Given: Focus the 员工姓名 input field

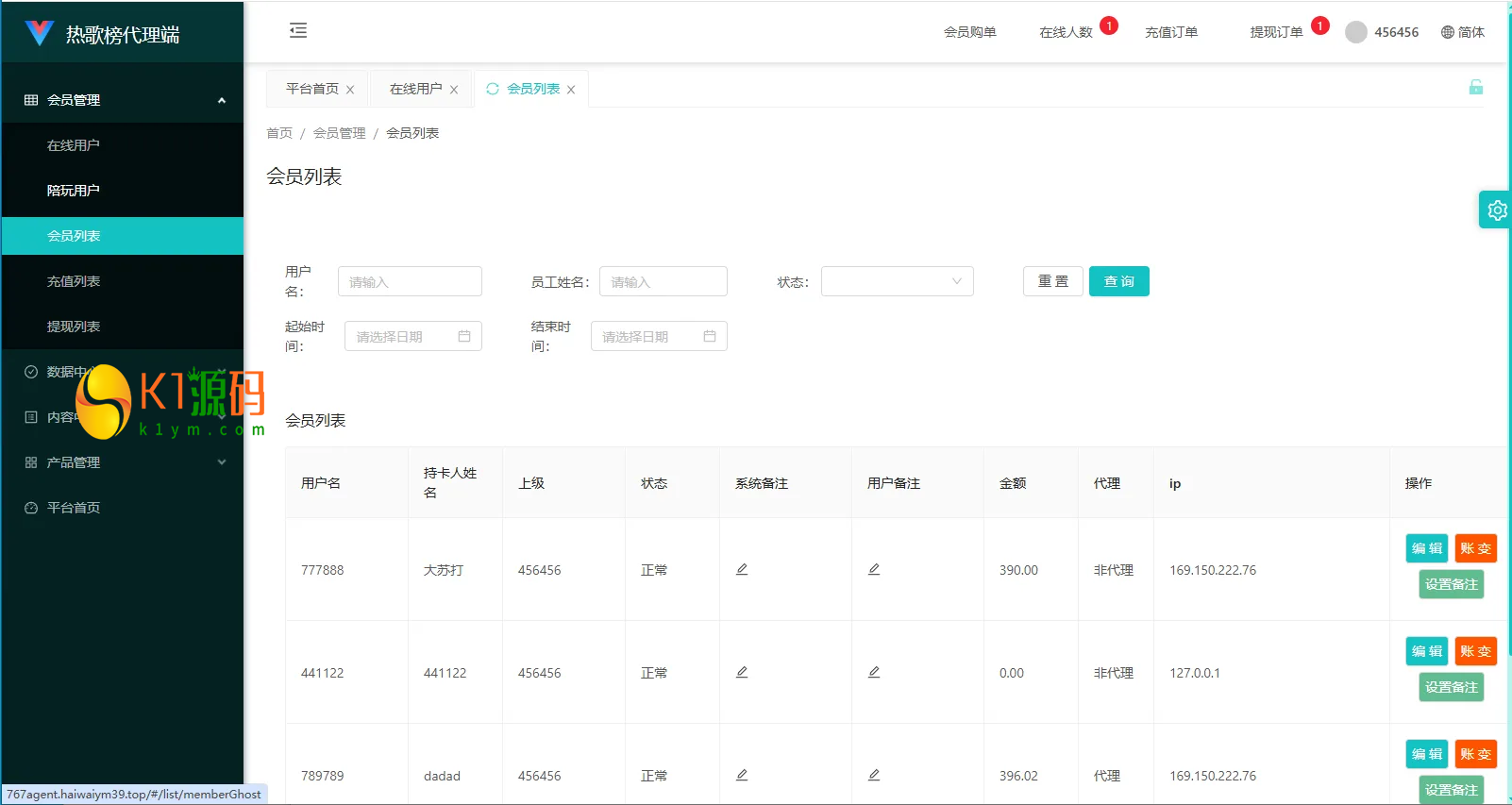Looking at the screenshot, I should click(x=664, y=281).
